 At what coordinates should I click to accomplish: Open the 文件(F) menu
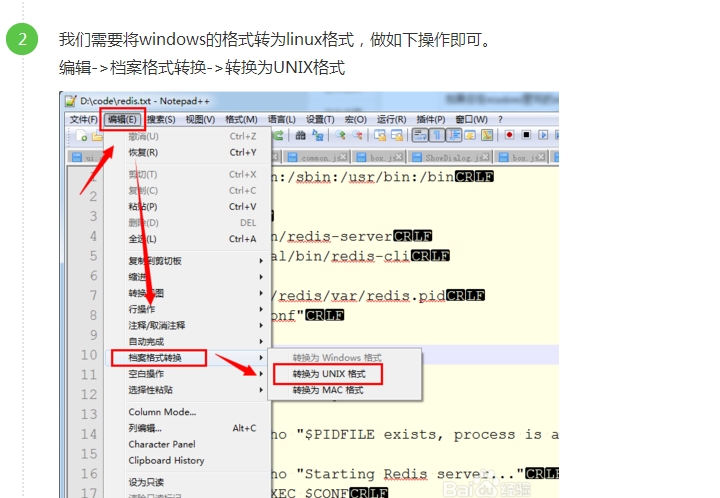tap(84, 119)
